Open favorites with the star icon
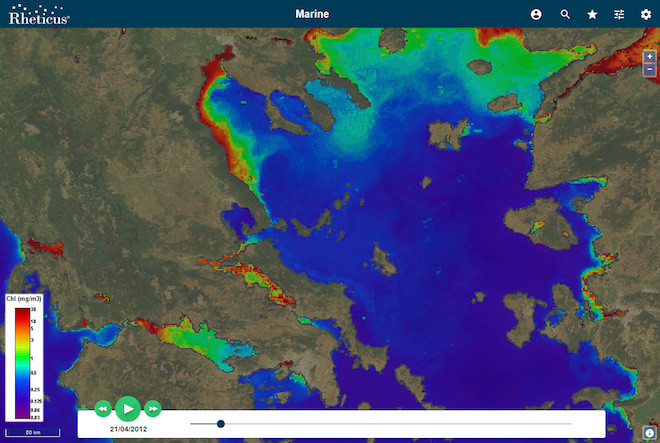 click(592, 14)
